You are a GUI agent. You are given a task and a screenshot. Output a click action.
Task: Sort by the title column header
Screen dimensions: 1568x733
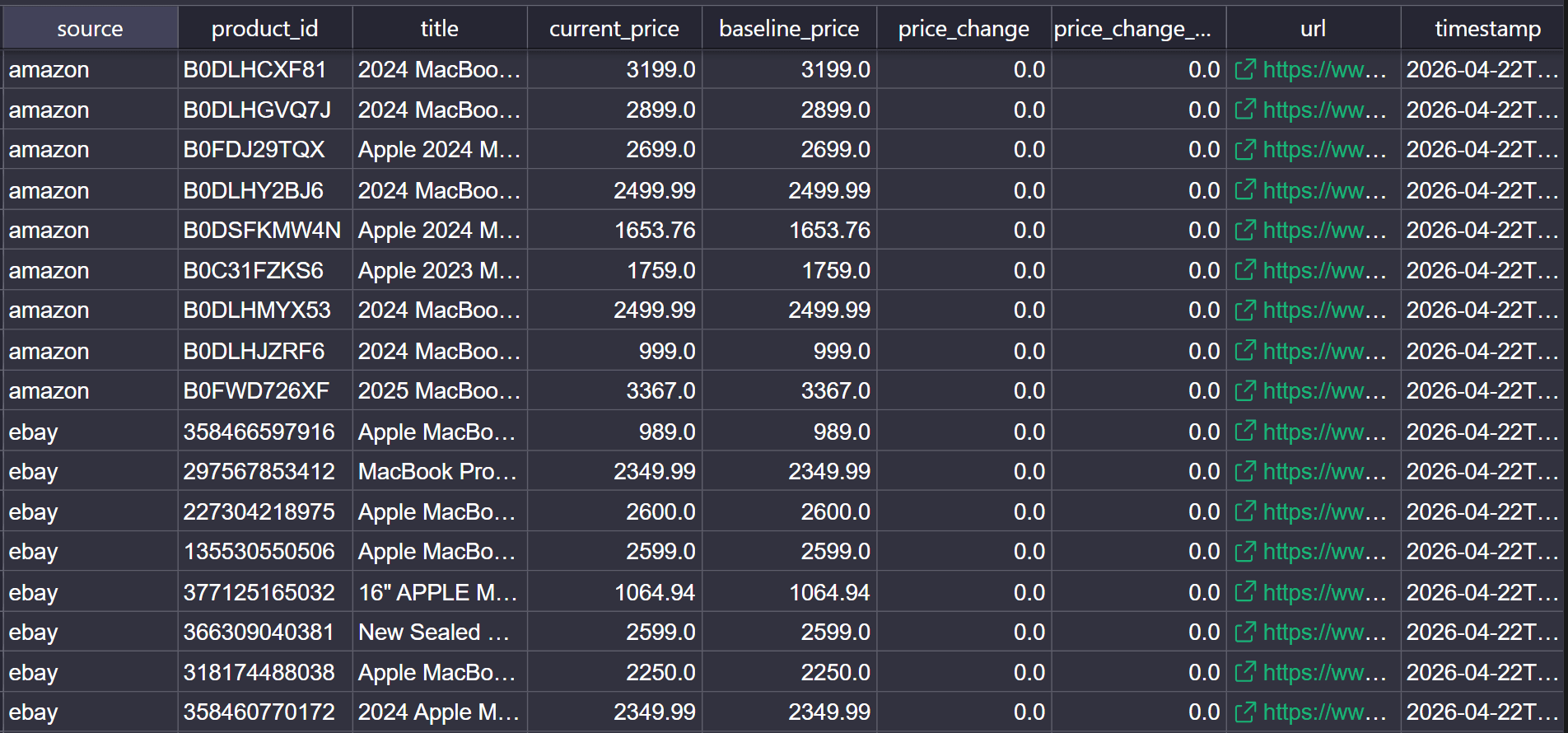click(440, 28)
